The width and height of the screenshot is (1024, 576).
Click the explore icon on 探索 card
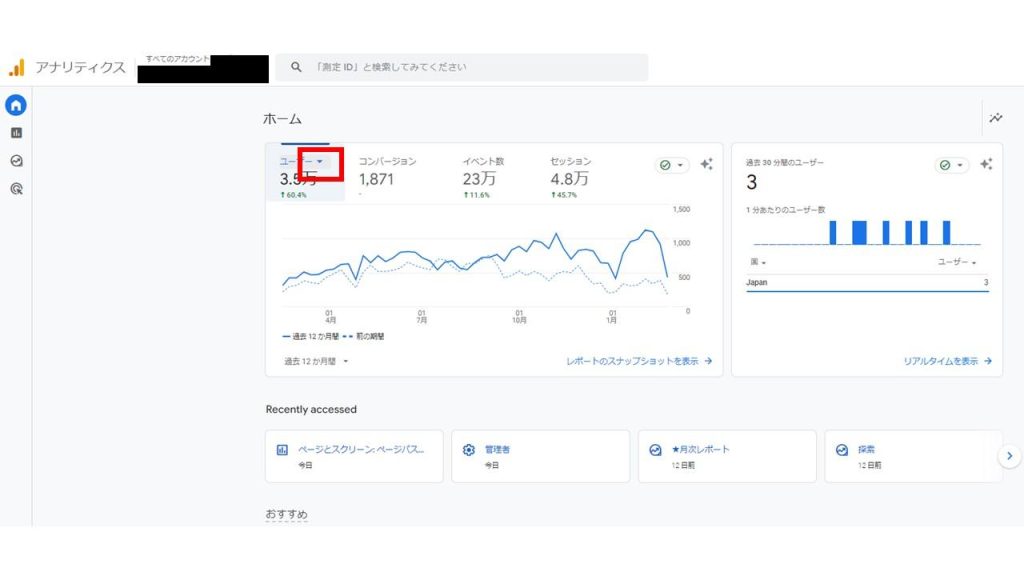[x=842, y=450]
